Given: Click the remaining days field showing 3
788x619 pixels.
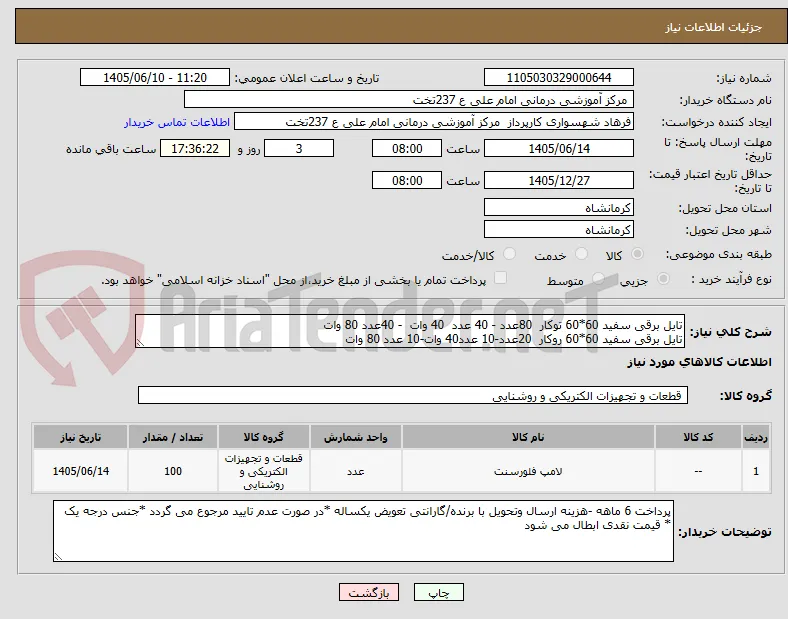Looking at the screenshot, I should tap(299, 148).
